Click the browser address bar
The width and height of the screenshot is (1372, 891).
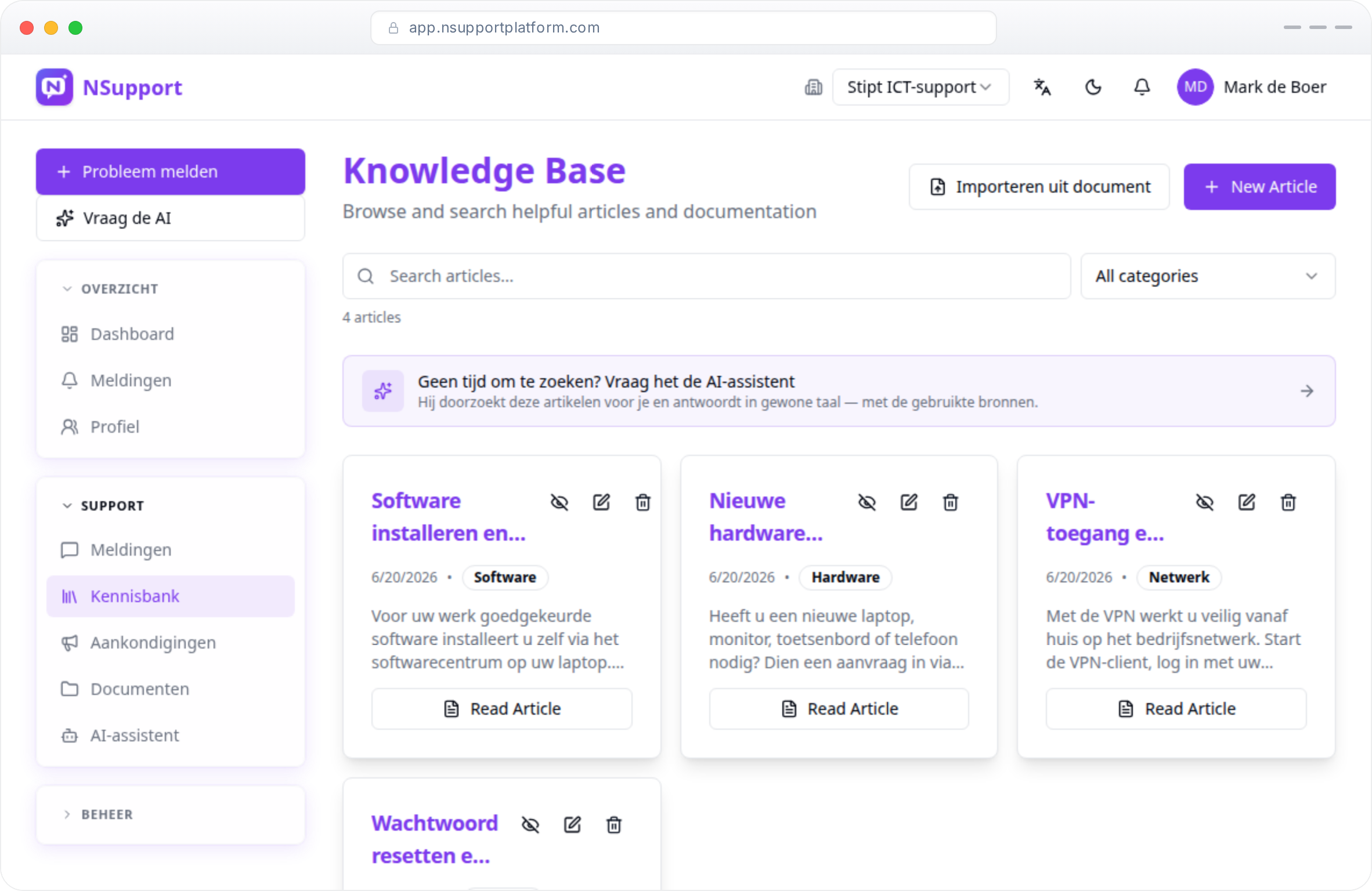click(684, 28)
